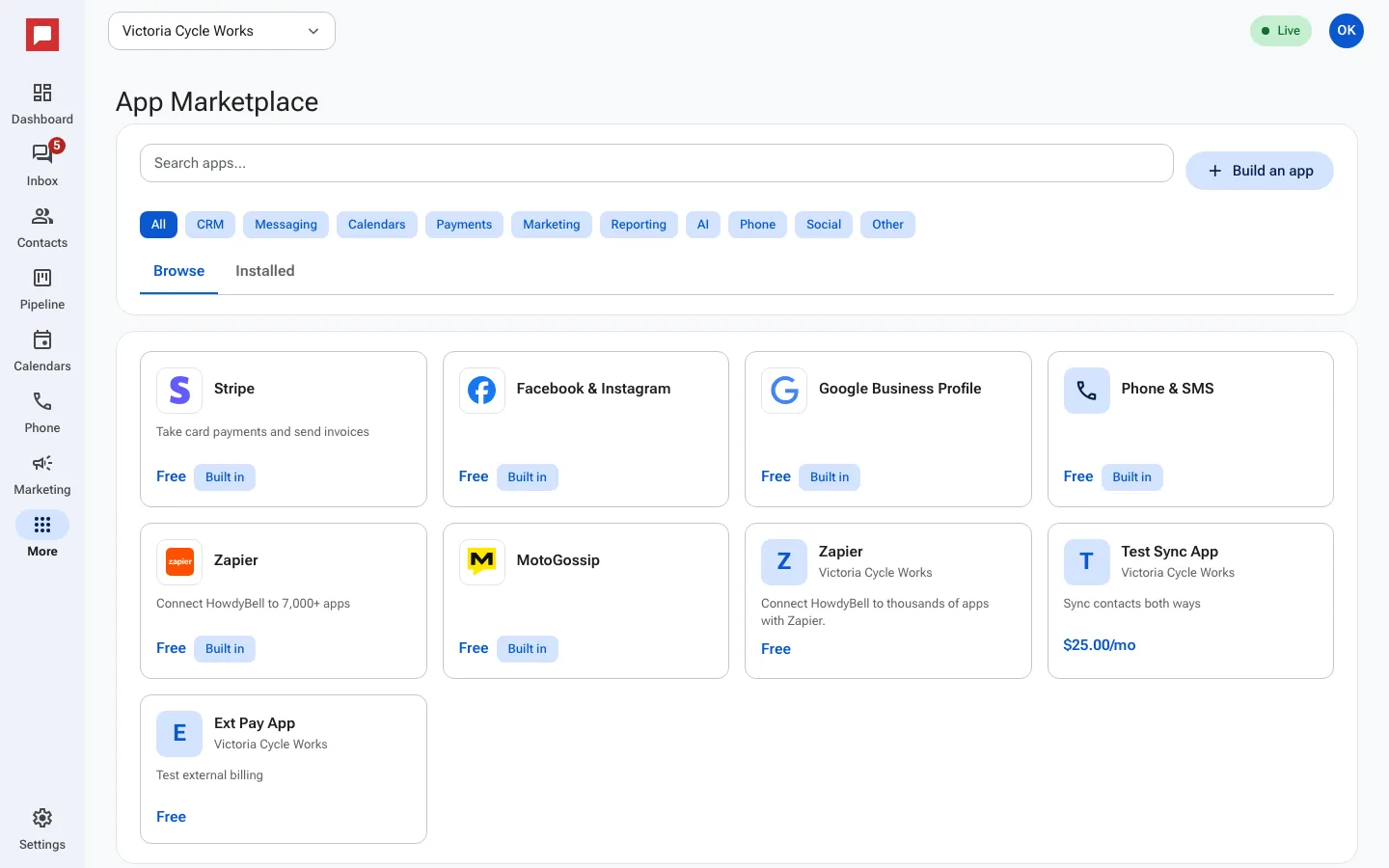Click 'Connect HowdyBell to 7,000+ apps' text
The width and height of the screenshot is (1389, 868).
coord(254,604)
